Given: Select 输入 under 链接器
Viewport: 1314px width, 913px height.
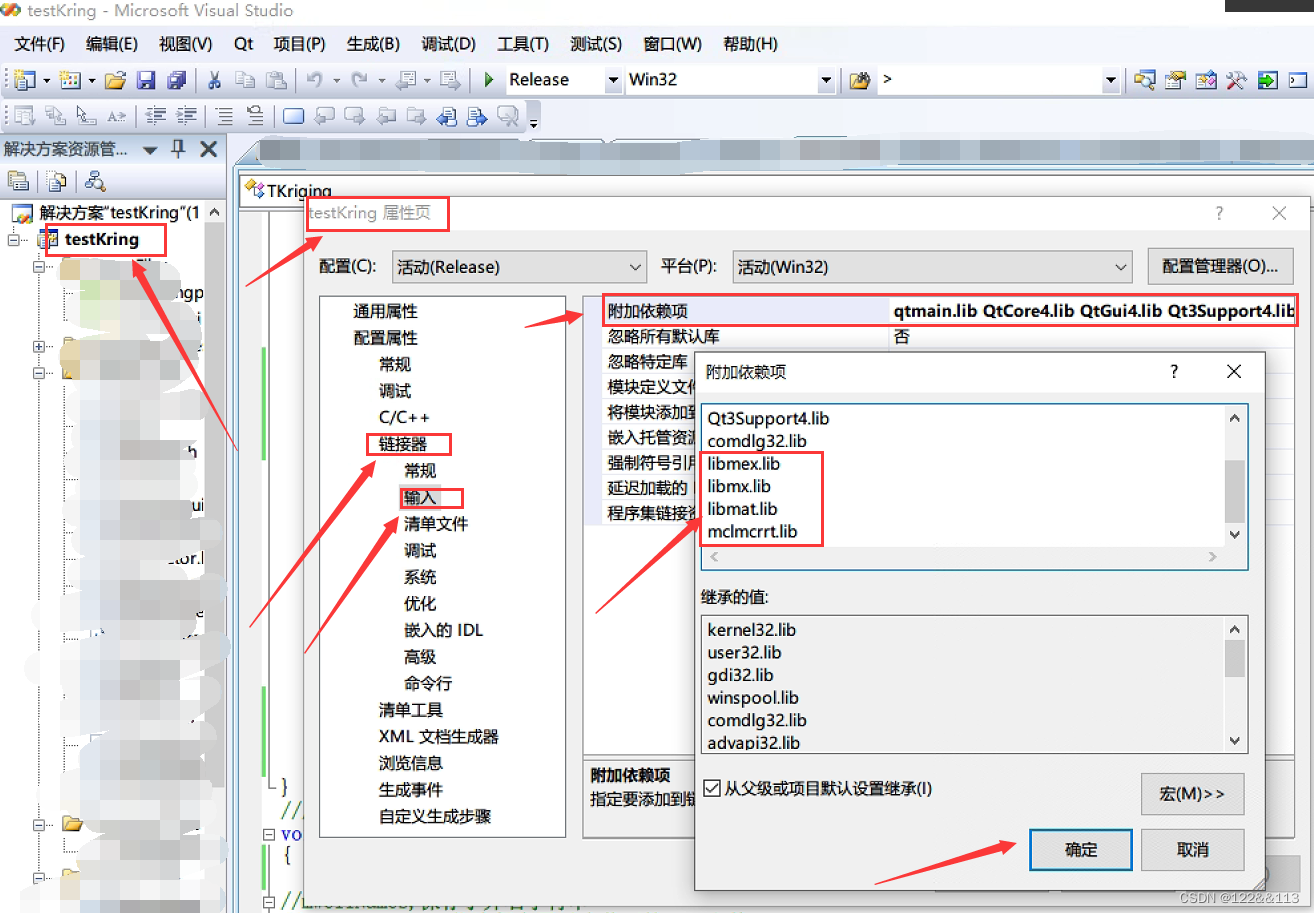Looking at the screenshot, I should point(420,497).
